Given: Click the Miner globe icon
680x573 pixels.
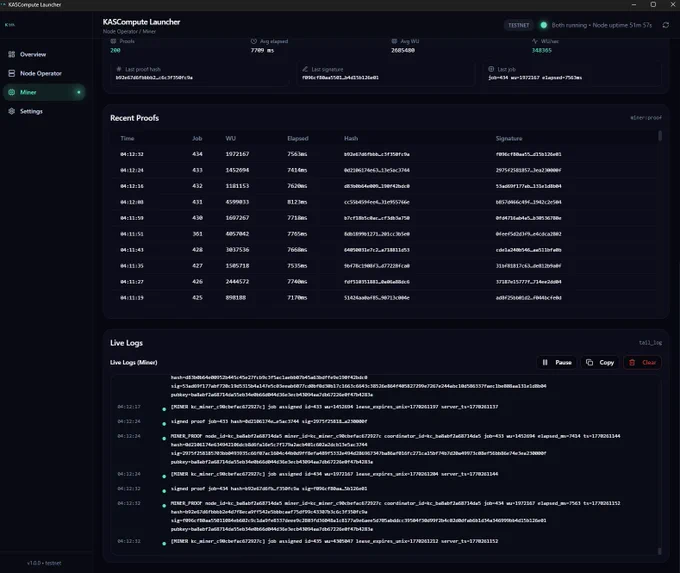Looking at the screenshot, I should pyautogui.click(x=12, y=92).
